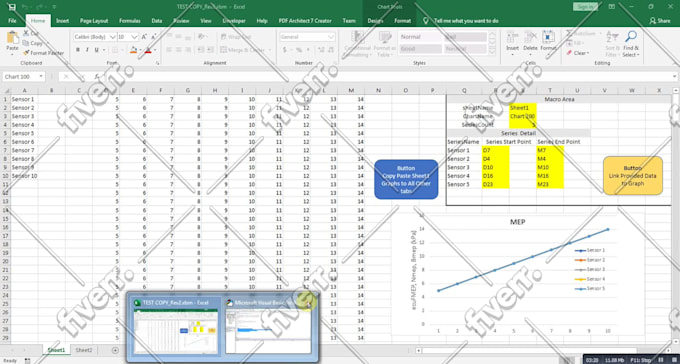
Task: Open the Formulas ribbon tab
Action: click(130, 20)
